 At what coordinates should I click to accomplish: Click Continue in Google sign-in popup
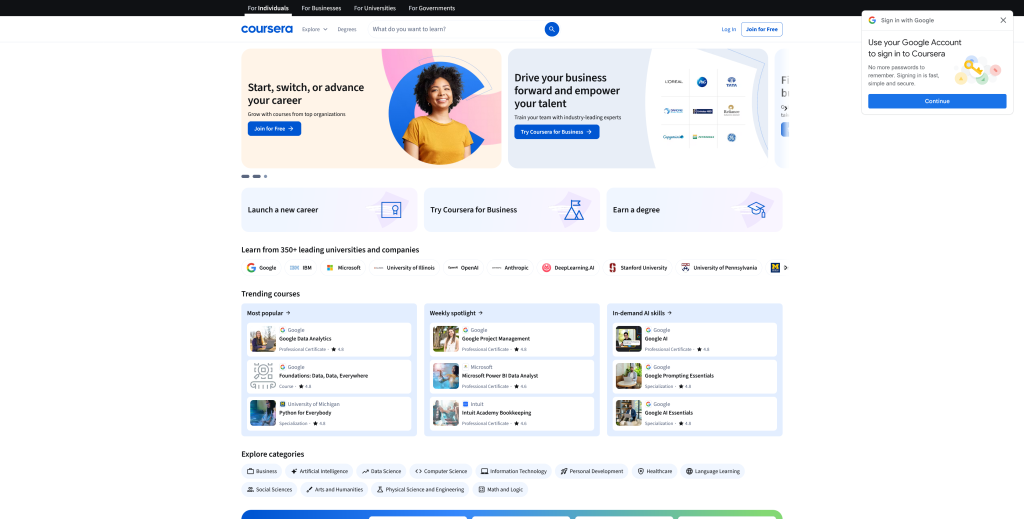tap(937, 101)
